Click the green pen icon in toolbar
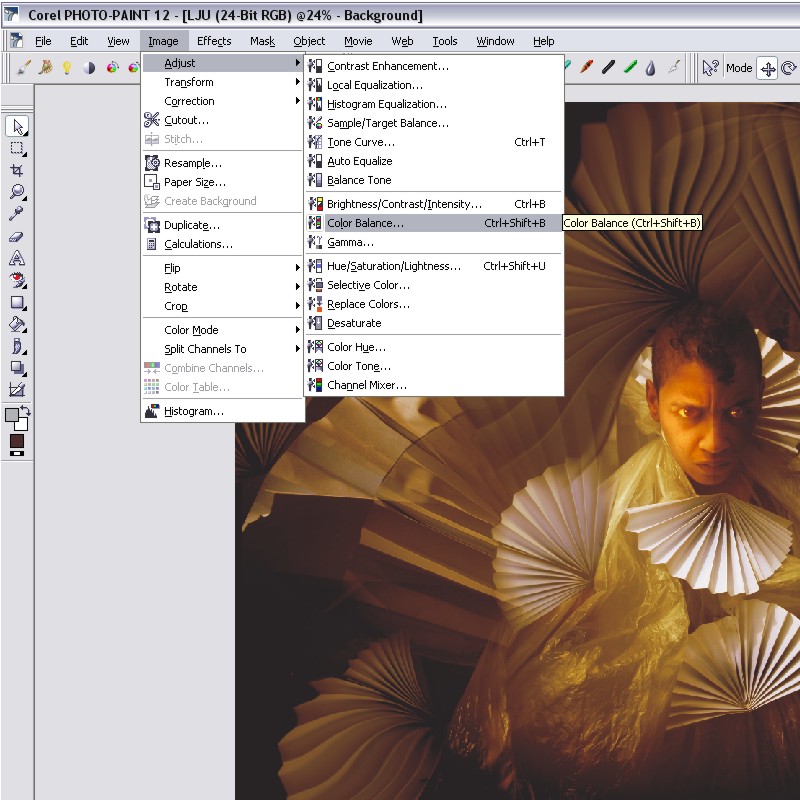This screenshot has width=800, height=800. [630, 67]
